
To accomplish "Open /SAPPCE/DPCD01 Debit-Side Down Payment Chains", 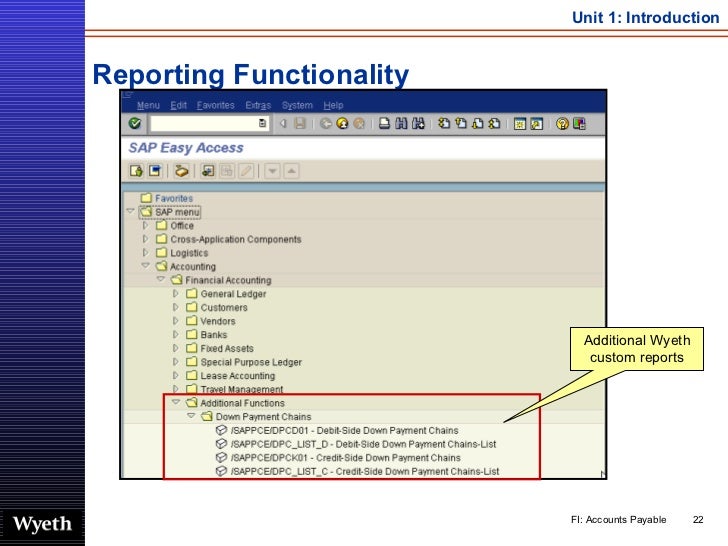I will (x=337, y=430).
